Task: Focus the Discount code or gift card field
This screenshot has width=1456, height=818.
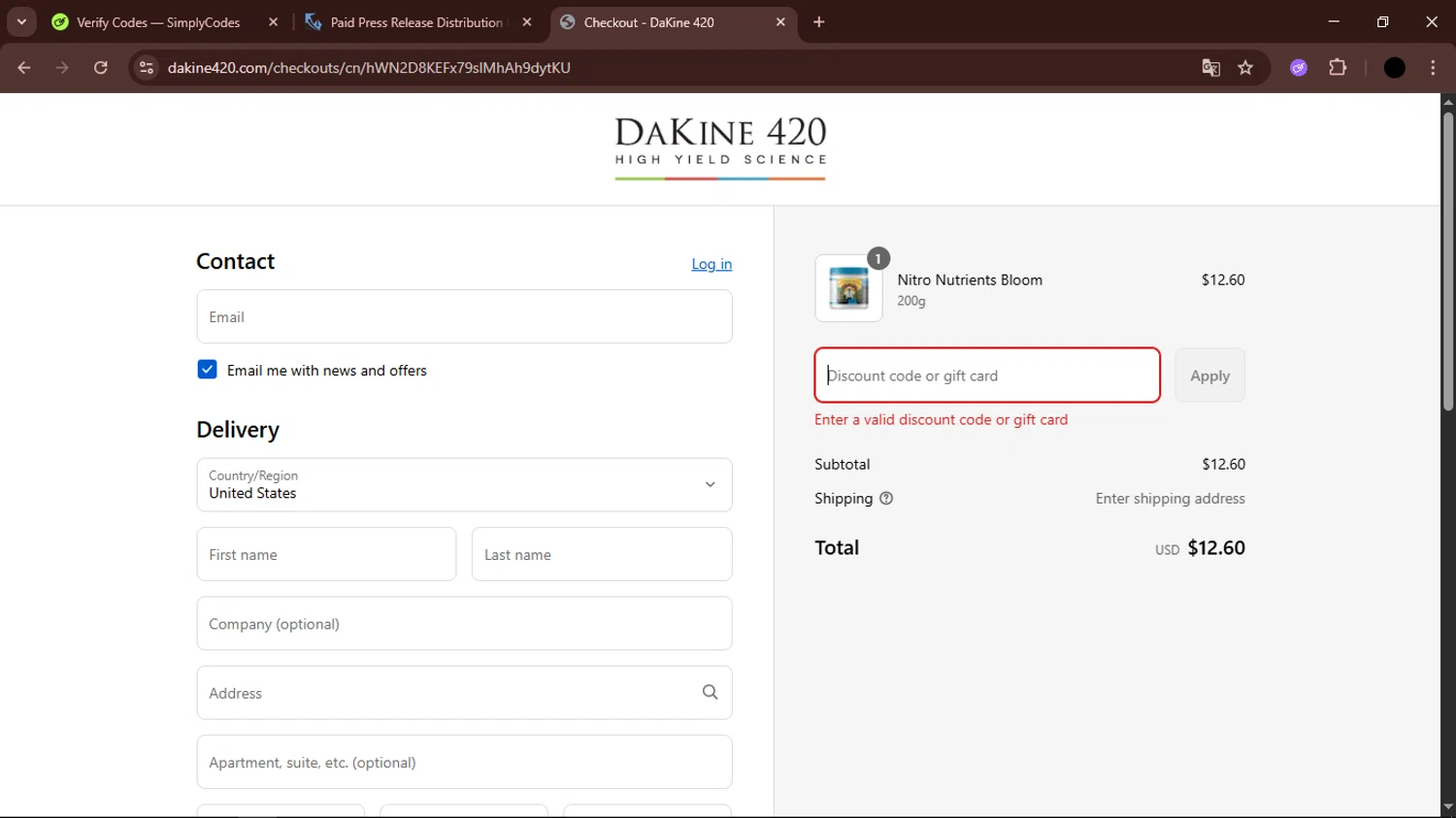Action: [x=987, y=375]
